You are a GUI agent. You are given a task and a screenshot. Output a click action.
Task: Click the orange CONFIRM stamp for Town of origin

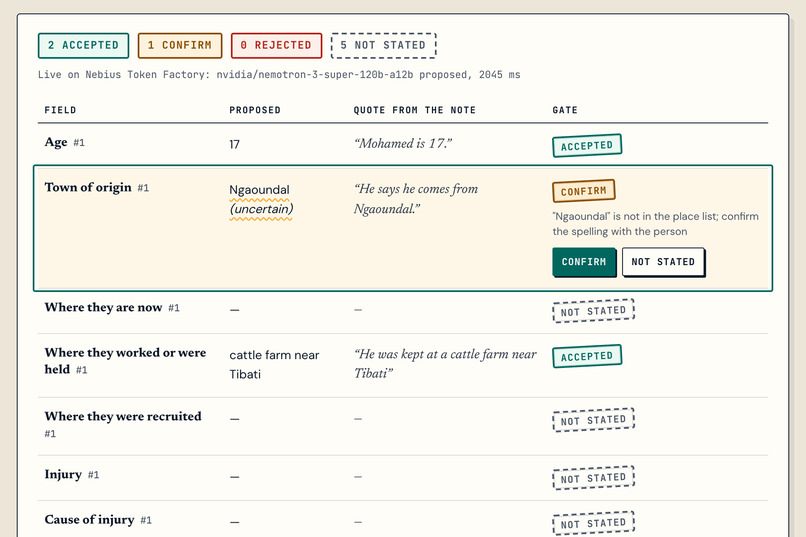[x=584, y=191]
